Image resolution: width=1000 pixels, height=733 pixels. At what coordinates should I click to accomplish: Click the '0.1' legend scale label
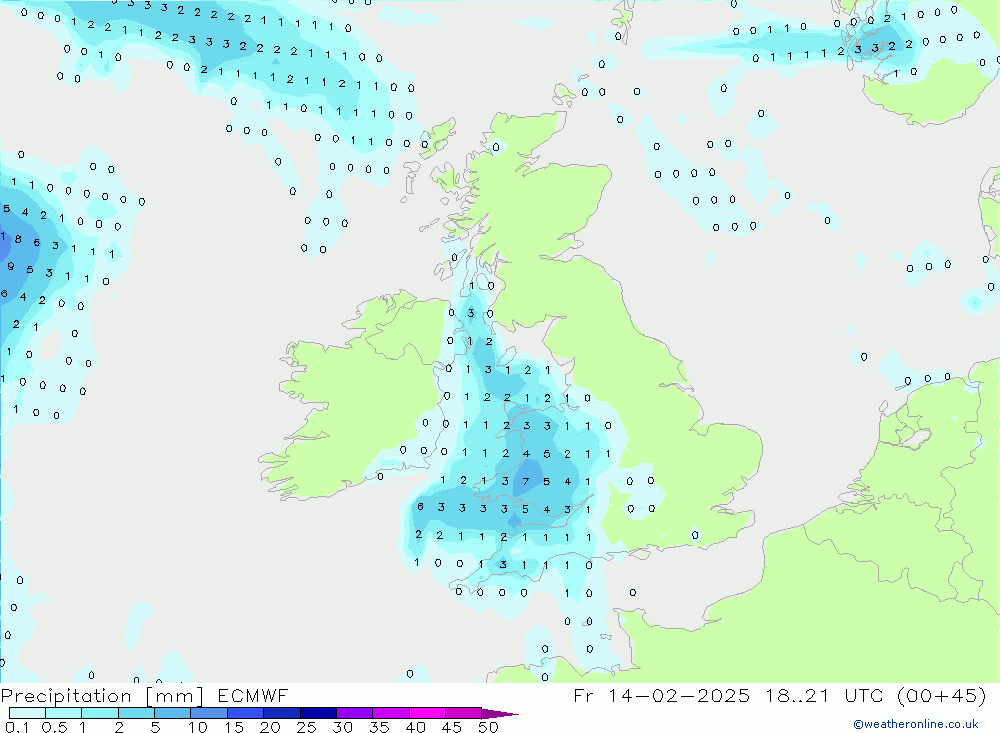tap(17, 727)
